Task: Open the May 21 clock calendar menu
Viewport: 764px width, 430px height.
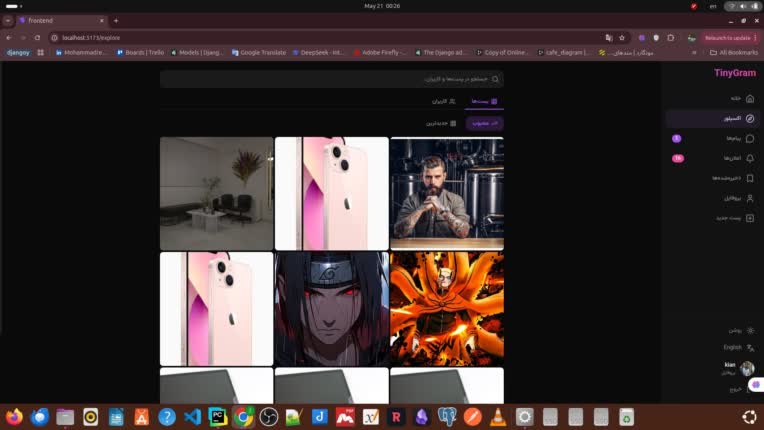Action: [x=382, y=6]
